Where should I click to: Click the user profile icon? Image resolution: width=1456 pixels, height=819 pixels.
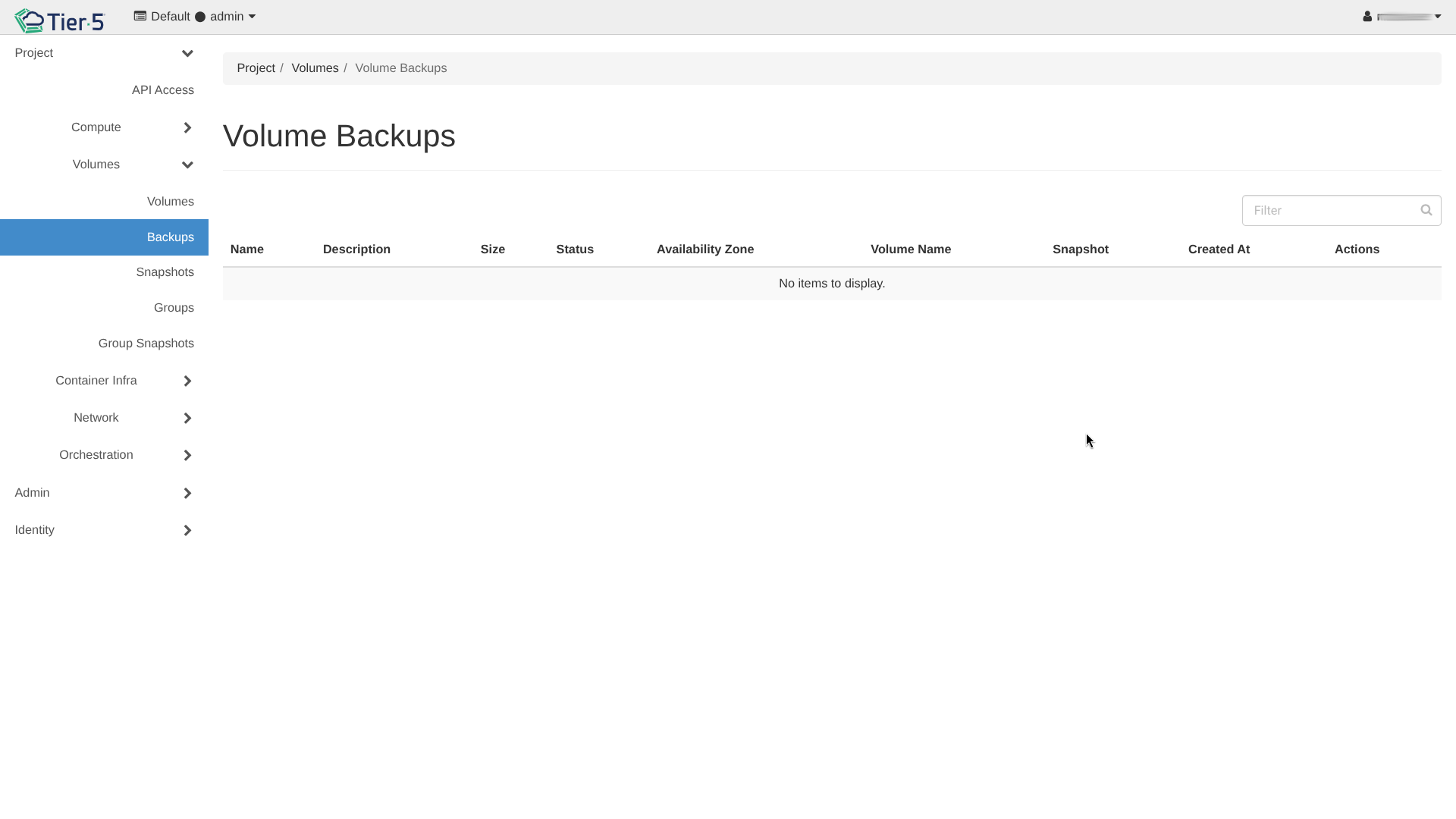click(1367, 17)
